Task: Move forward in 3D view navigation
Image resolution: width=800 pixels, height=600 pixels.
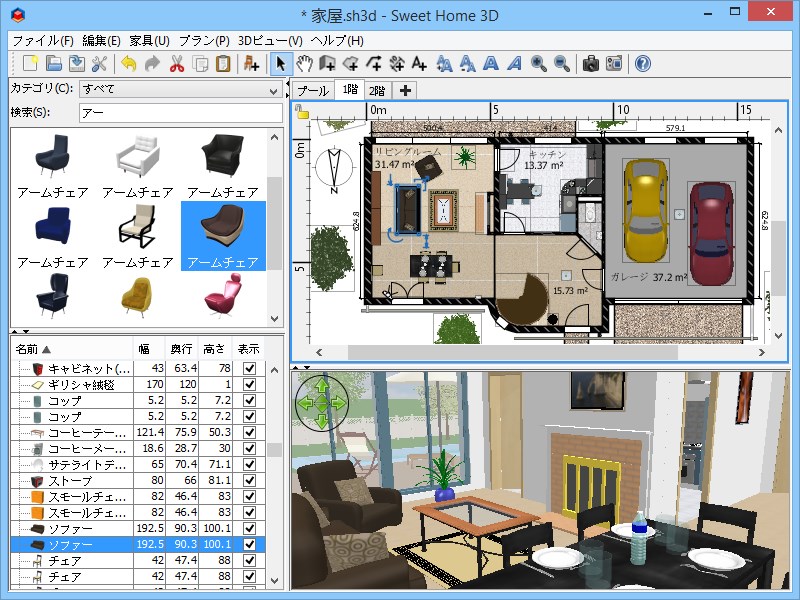Action: pos(321,386)
